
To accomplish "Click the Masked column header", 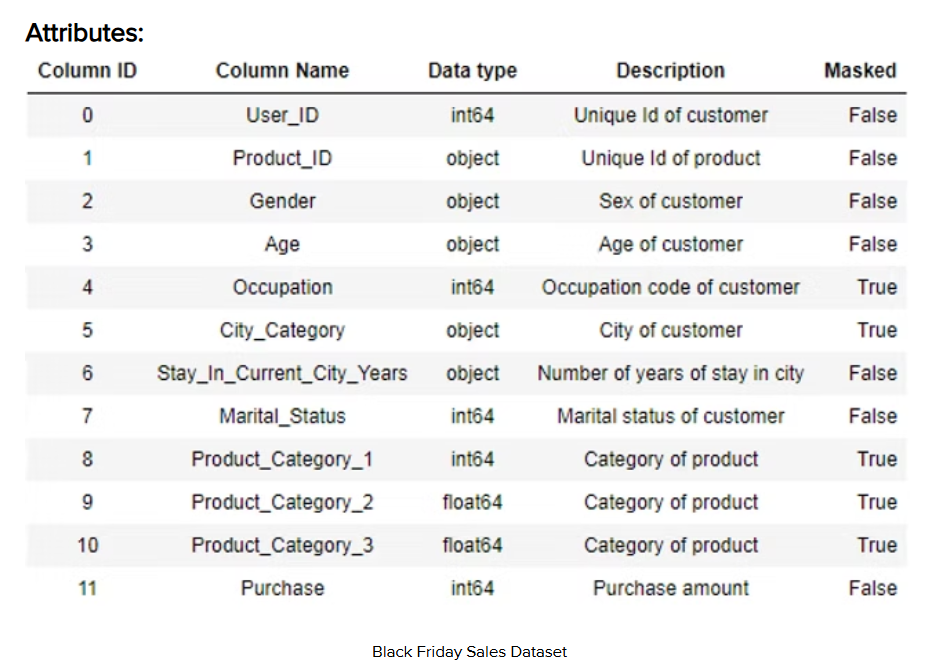I will (859, 71).
